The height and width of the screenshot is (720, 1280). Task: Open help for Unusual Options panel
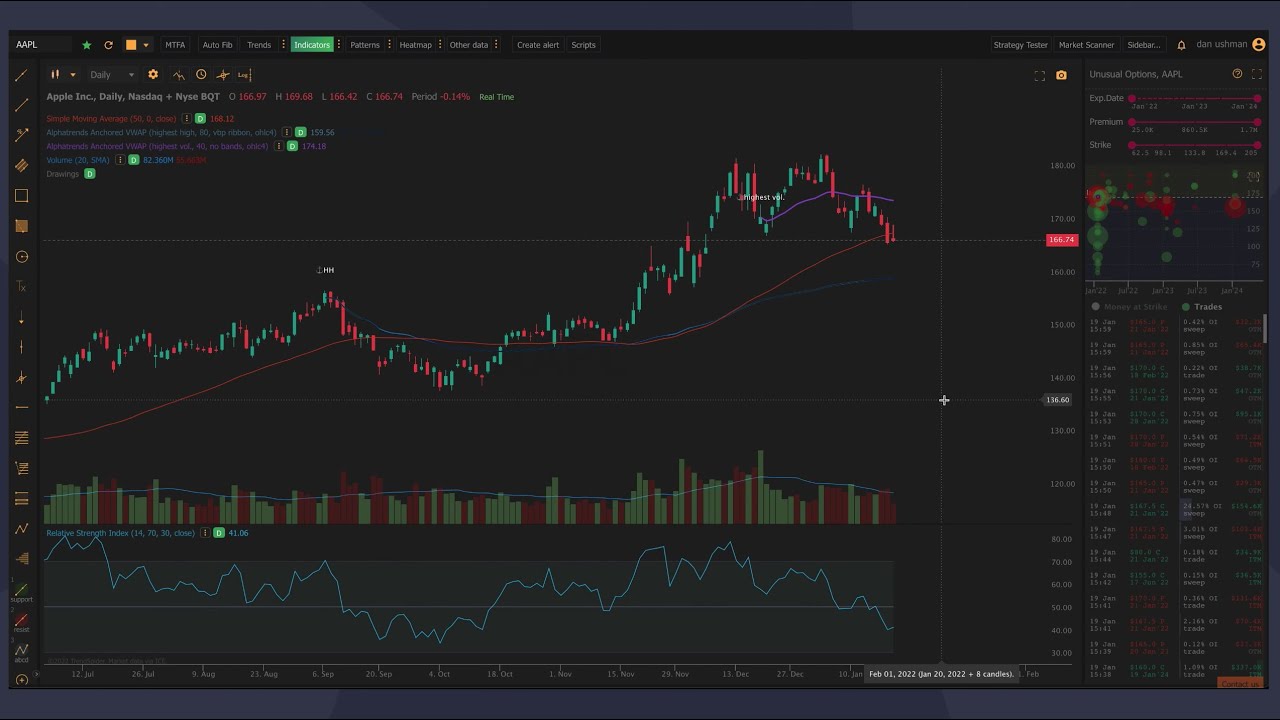pos(1237,74)
